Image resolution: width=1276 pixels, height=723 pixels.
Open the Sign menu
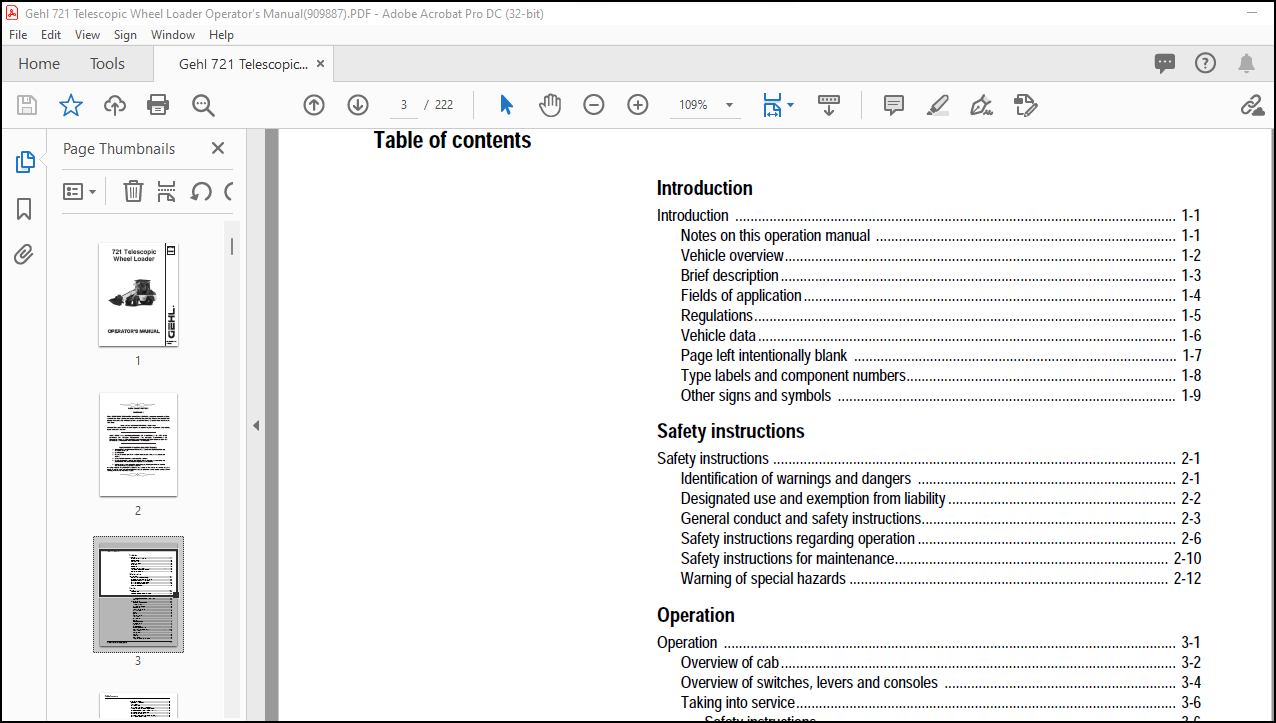pyautogui.click(x=125, y=34)
